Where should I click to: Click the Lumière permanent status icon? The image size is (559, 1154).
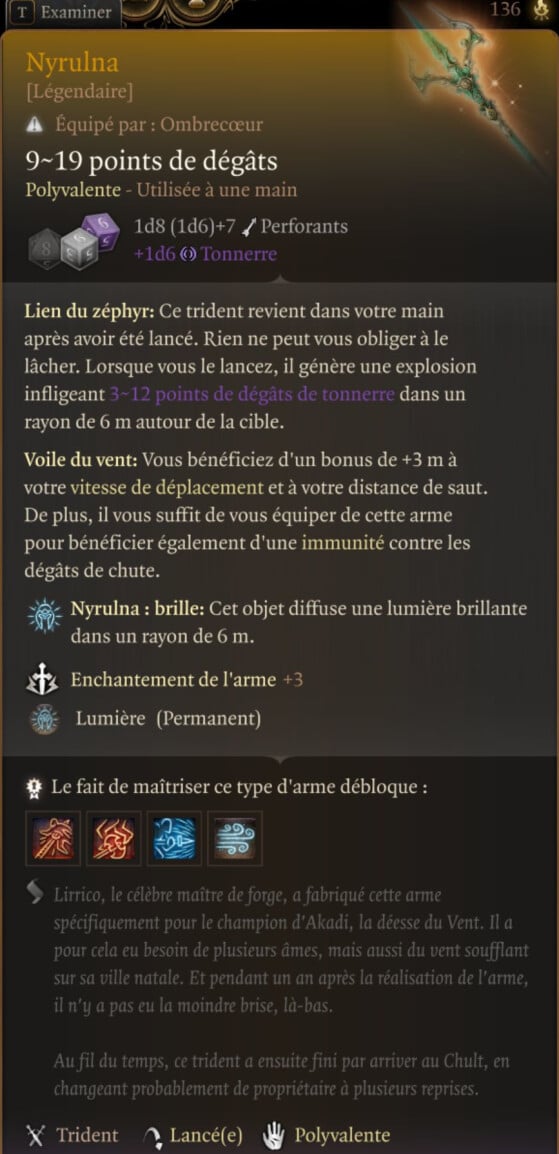point(44,719)
